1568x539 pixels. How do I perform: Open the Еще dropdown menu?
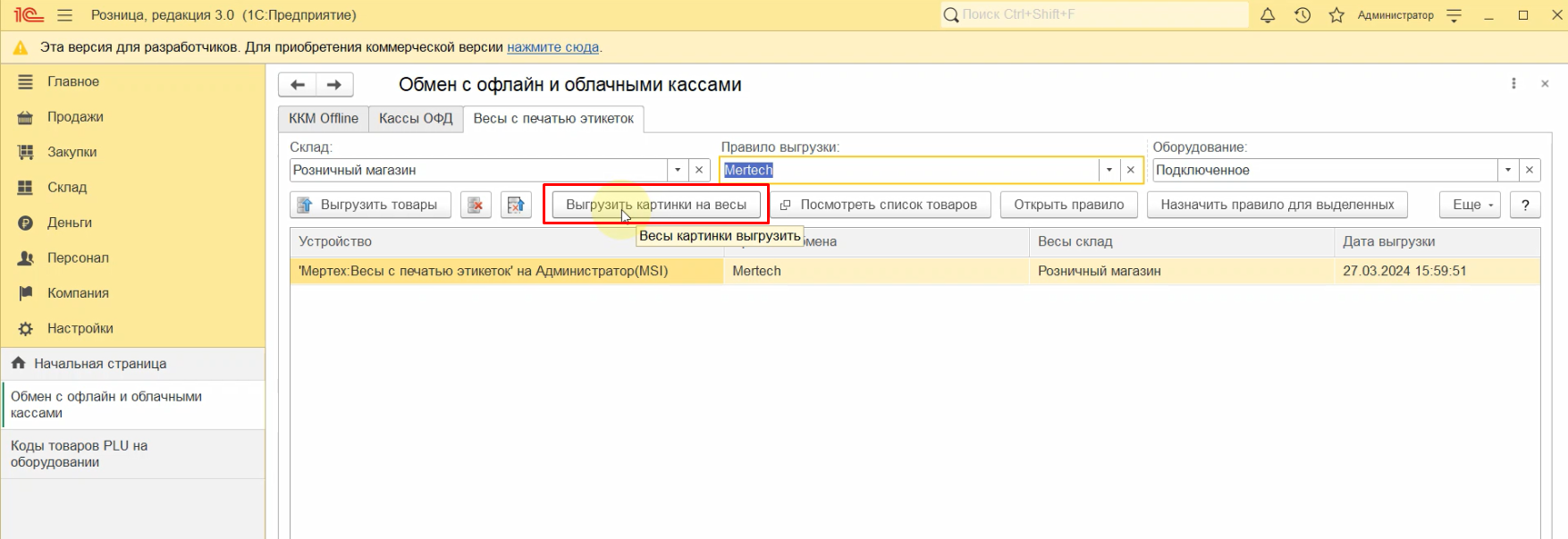1470,205
